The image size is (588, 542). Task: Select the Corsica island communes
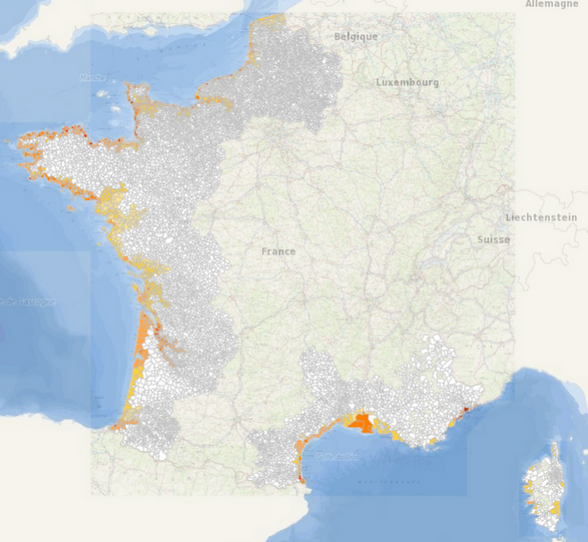coord(543,487)
